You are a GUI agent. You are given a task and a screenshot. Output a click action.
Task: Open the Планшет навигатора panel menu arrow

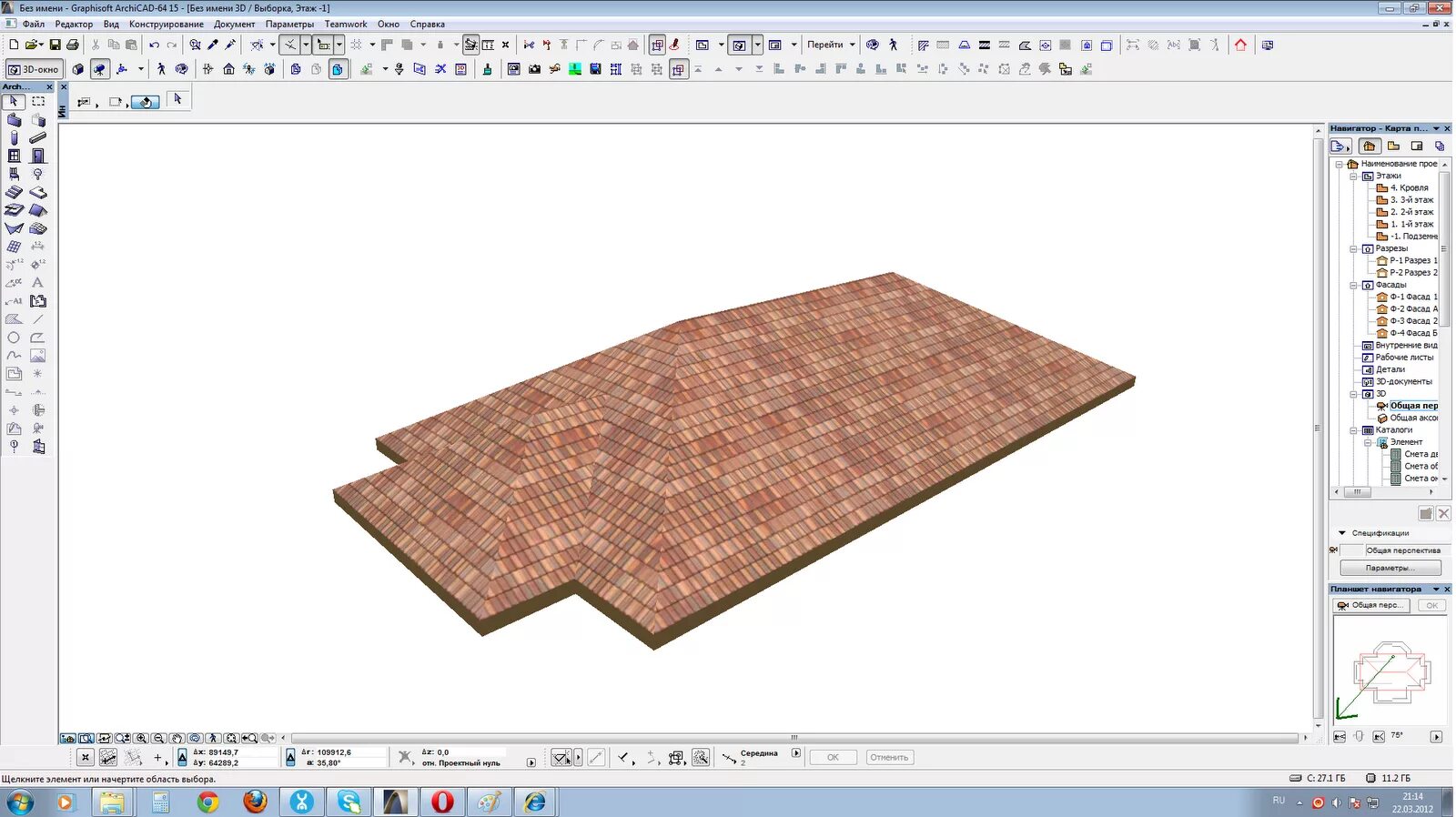tap(1436, 590)
